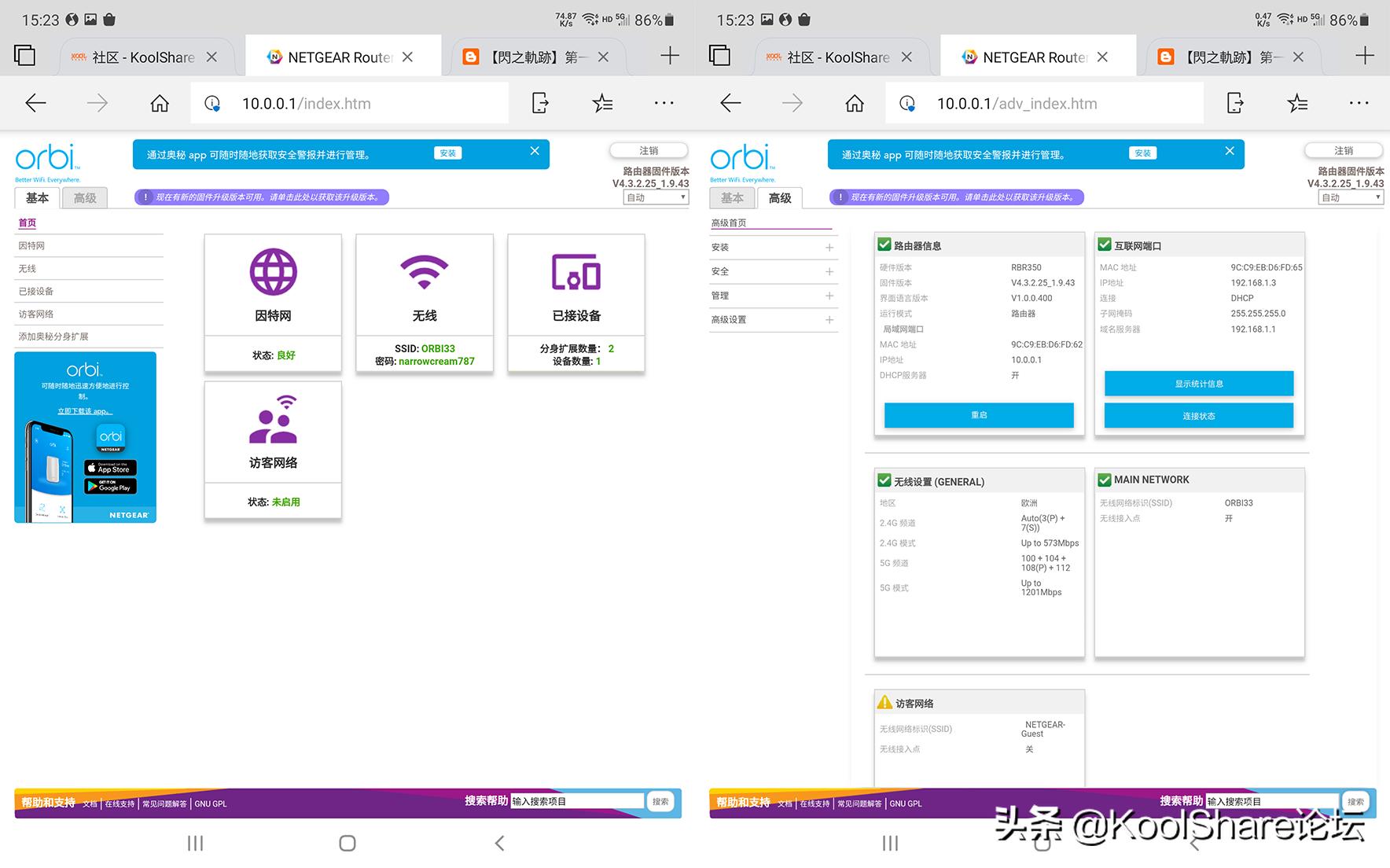Tap the Google Play download badge

tap(110, 487)
